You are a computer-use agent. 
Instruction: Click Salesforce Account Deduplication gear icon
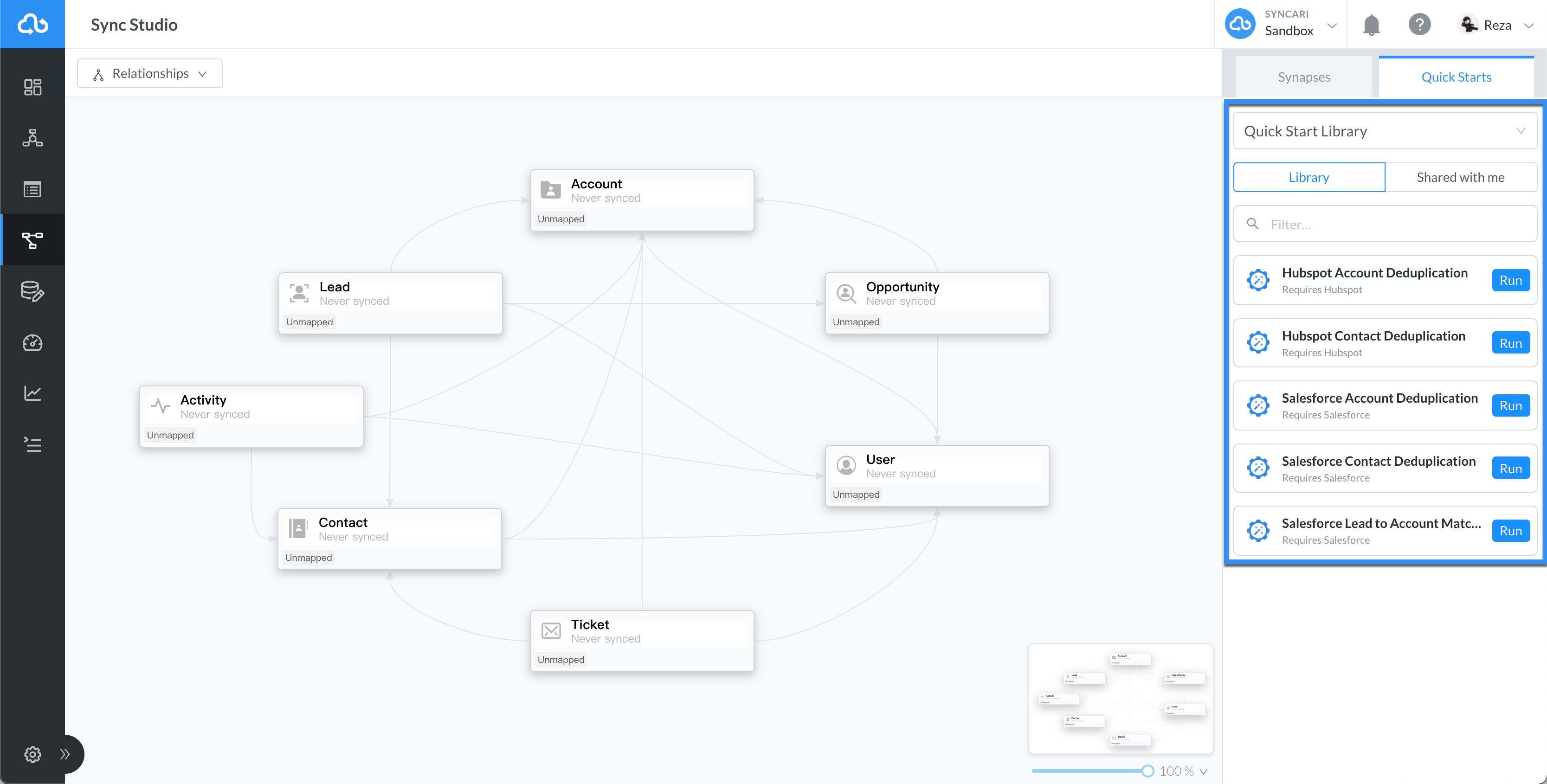pyautogui.click(x=1257, y=405)
